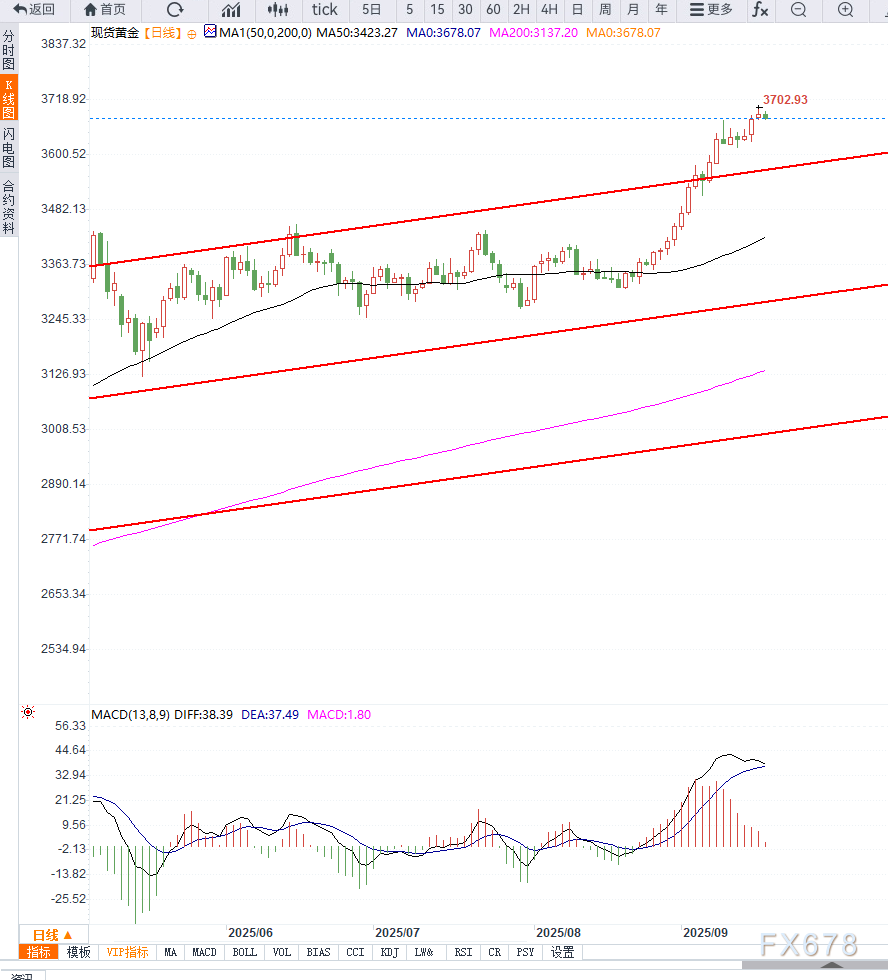Image resolution: width=888 pixels, height=980 pixels.
Task: Switch to candlestick chart icon
Action: click(x=279, y=10)
